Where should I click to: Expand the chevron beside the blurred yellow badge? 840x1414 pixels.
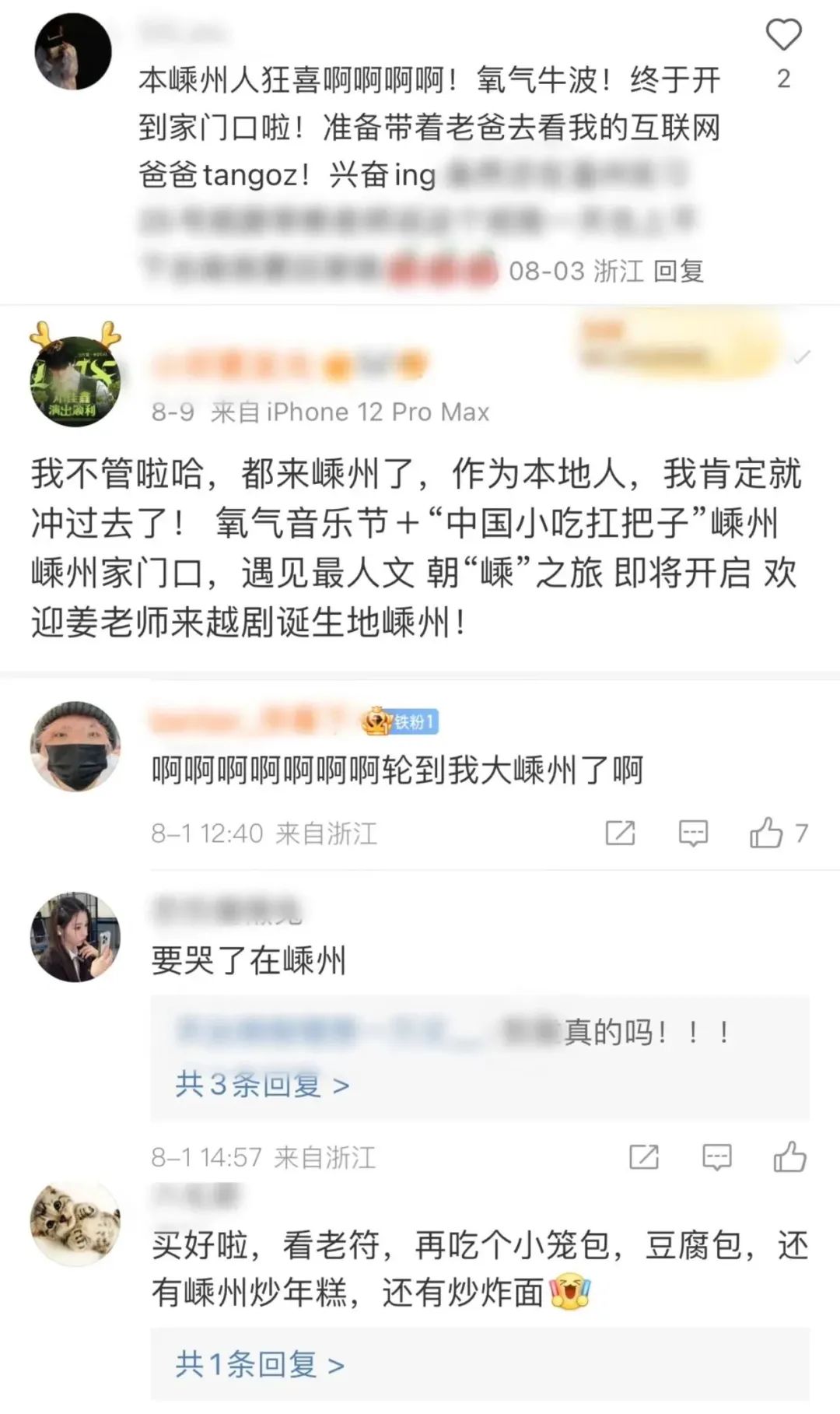[x=801, y=357]
